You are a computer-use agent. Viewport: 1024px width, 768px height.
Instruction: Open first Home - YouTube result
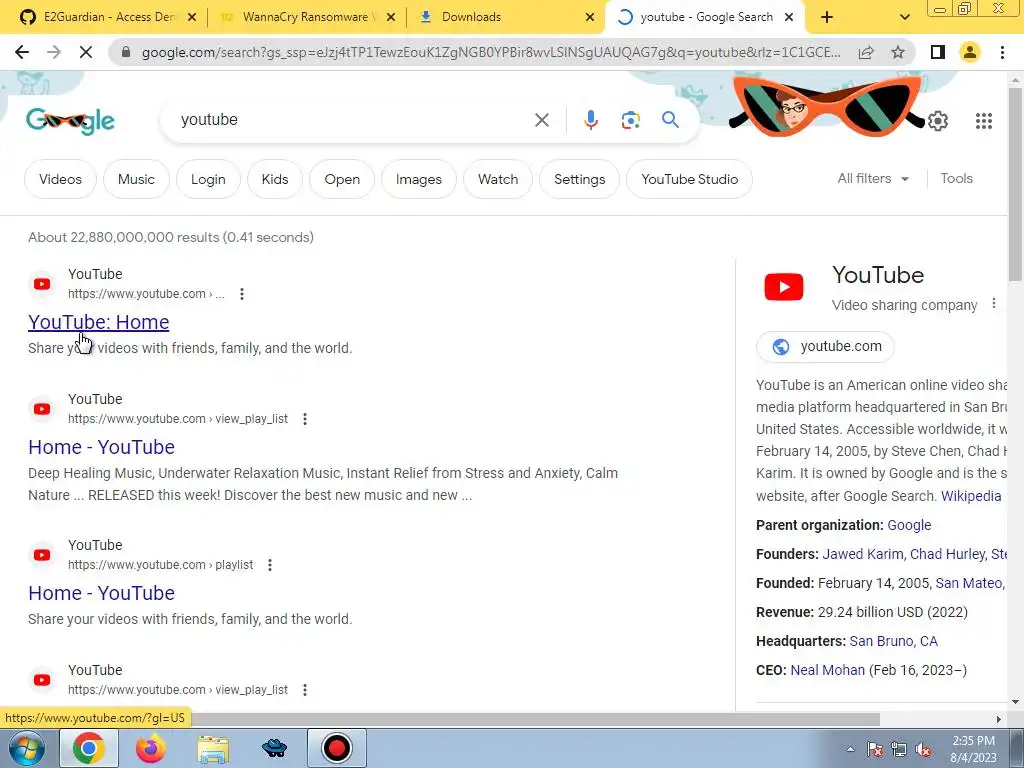pyautogui.click(x=101, y=447)
